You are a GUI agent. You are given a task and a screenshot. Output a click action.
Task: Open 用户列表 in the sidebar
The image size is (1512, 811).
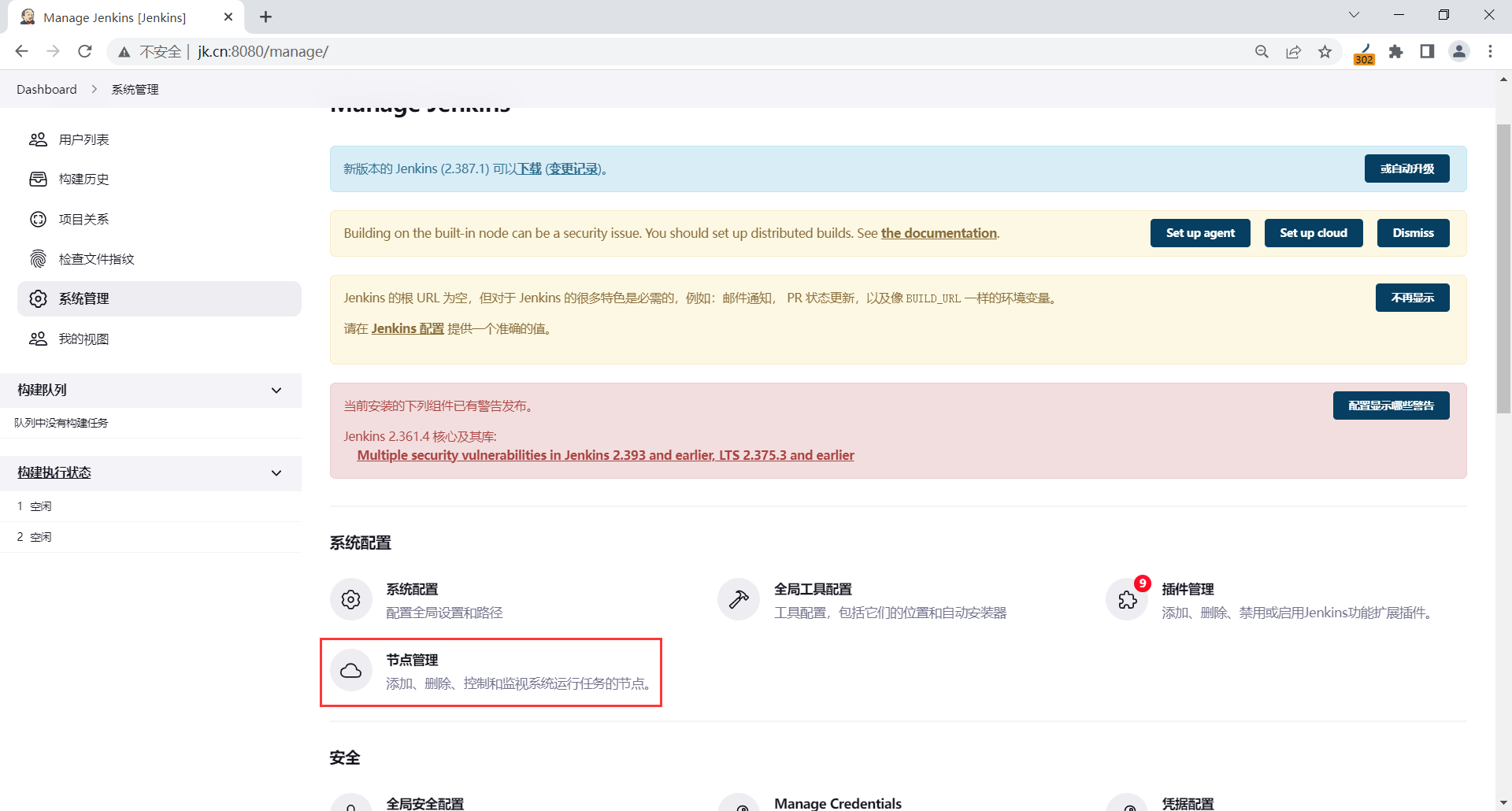(159, 139)
